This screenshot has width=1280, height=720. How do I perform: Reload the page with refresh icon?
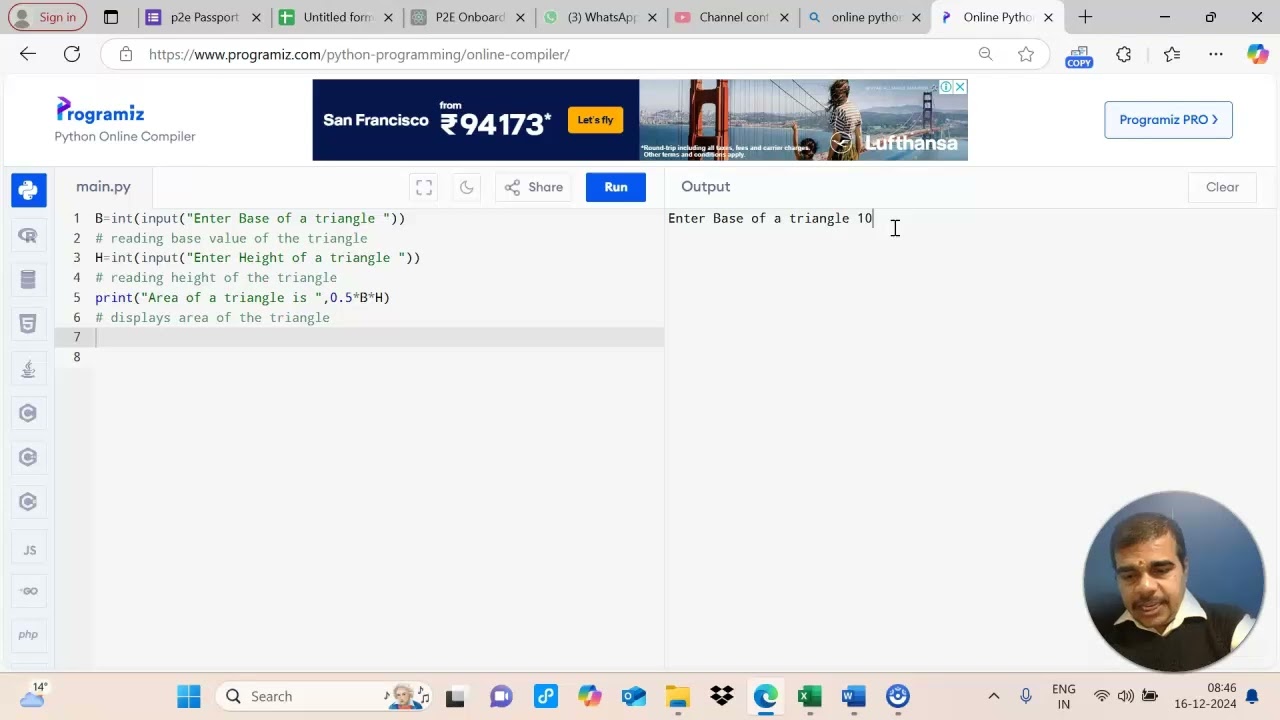[x=72, y=54]
